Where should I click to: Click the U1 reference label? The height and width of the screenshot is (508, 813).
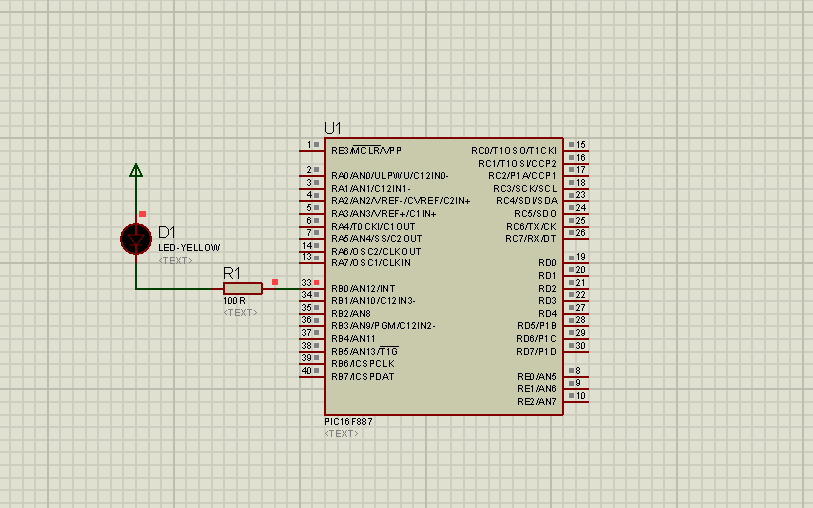(x=332, y=128)
